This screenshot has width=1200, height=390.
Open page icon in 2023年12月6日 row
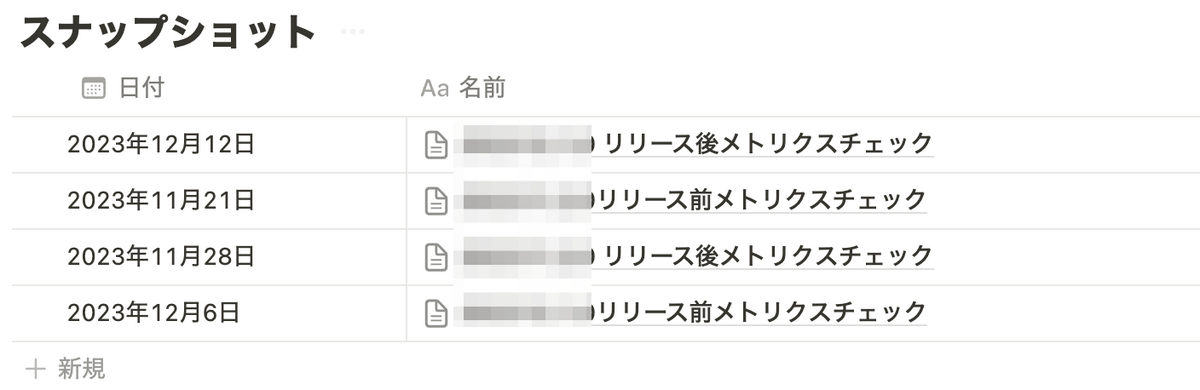[436, 313]
